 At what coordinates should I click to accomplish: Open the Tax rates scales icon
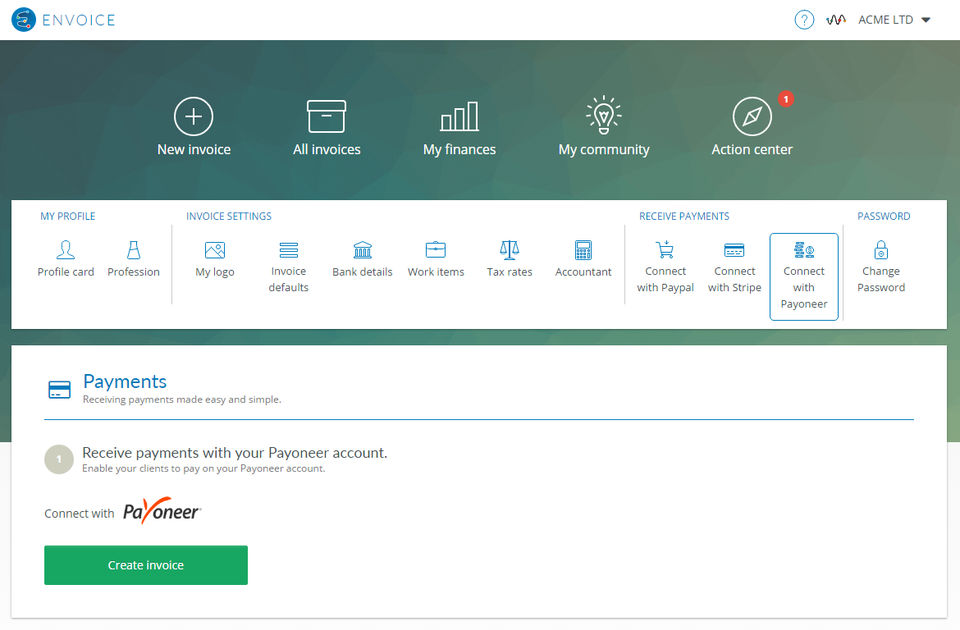point(509,250)
